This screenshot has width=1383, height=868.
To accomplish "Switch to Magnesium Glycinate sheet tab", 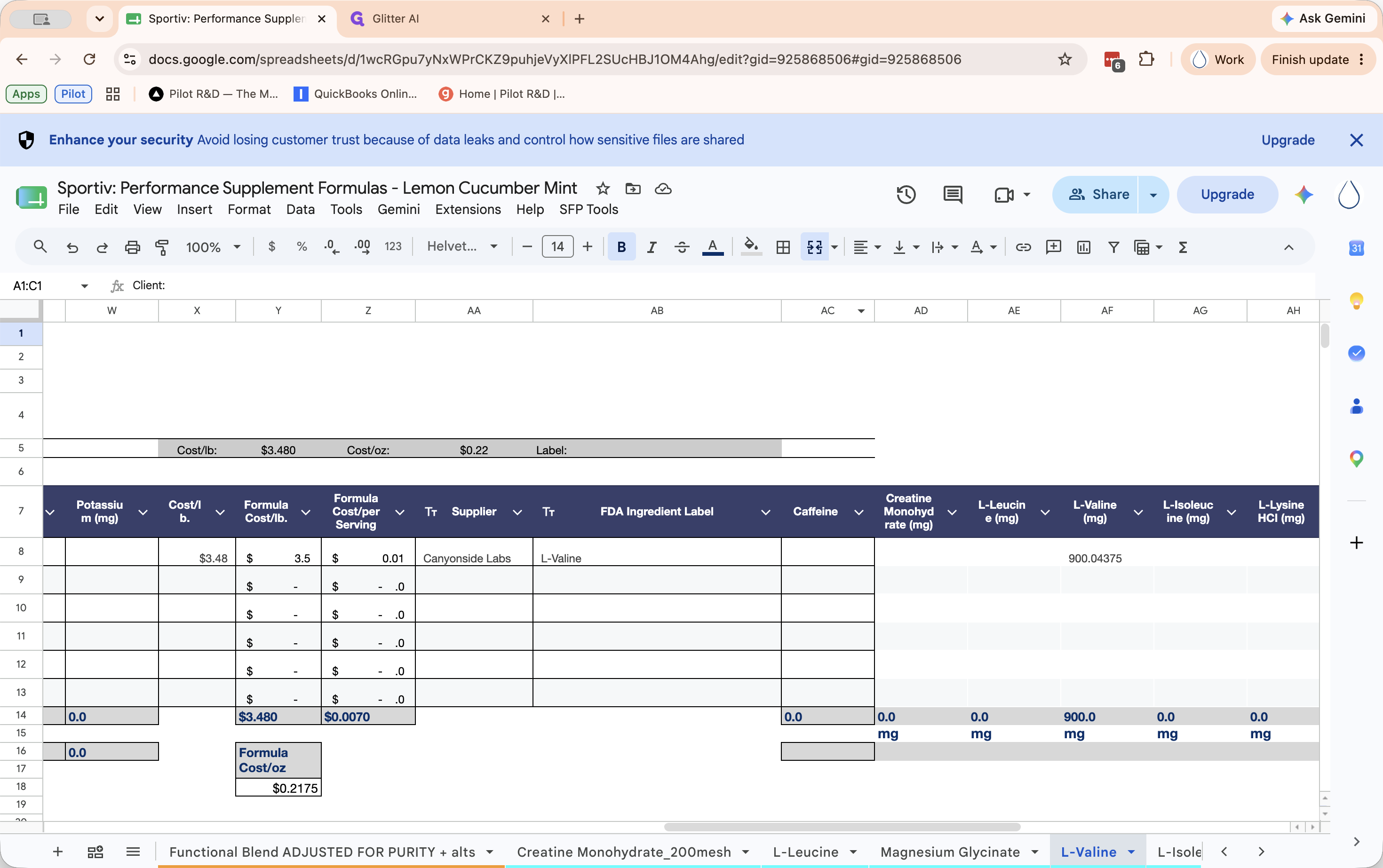I will tap(958, 852).
